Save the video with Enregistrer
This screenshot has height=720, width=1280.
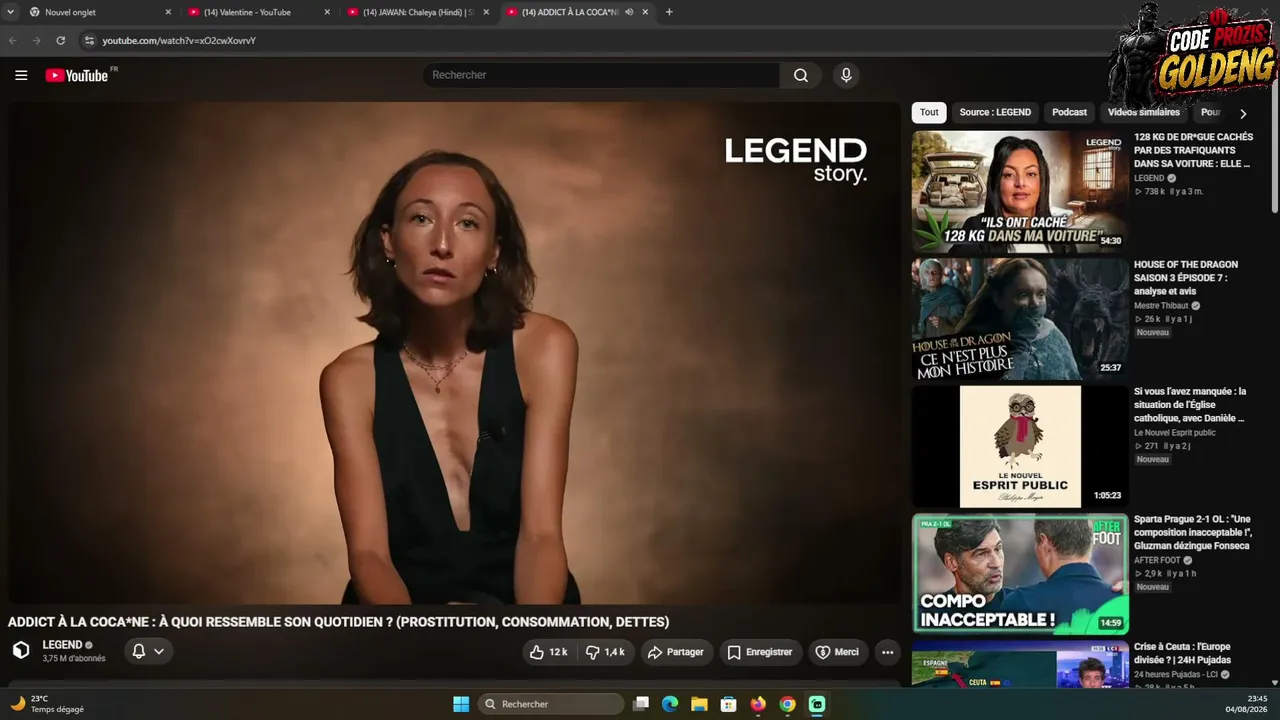click(x=760, y=652)
